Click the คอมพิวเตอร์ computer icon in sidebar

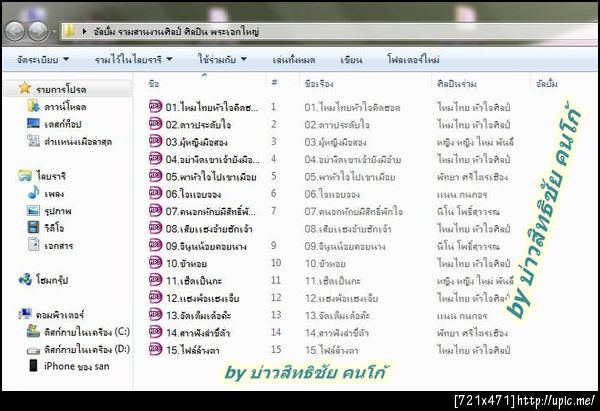(x=25, y=314)
